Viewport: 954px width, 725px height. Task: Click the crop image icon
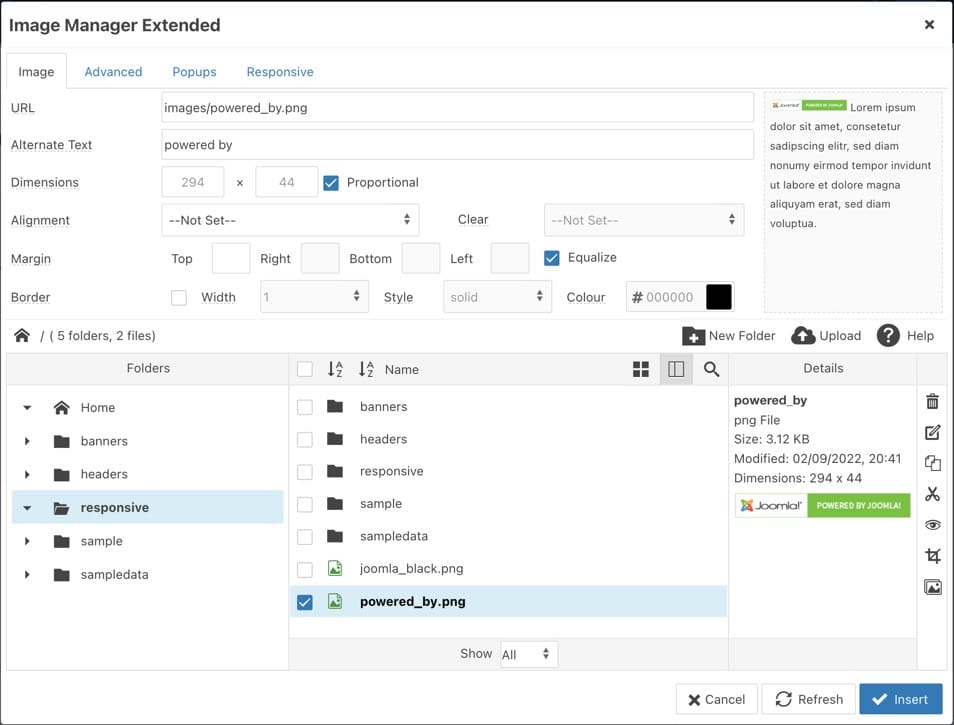click(932, 556)
